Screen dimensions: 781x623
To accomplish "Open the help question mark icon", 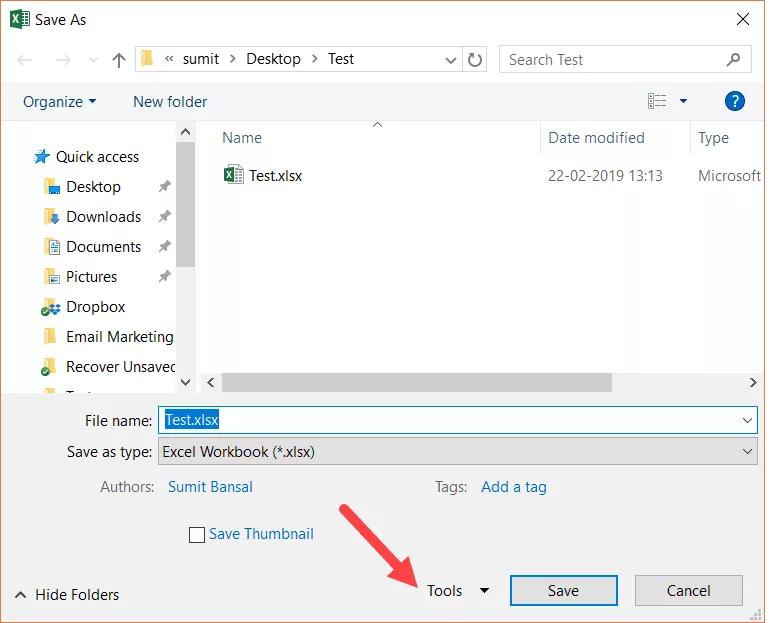I will (734, 101).
